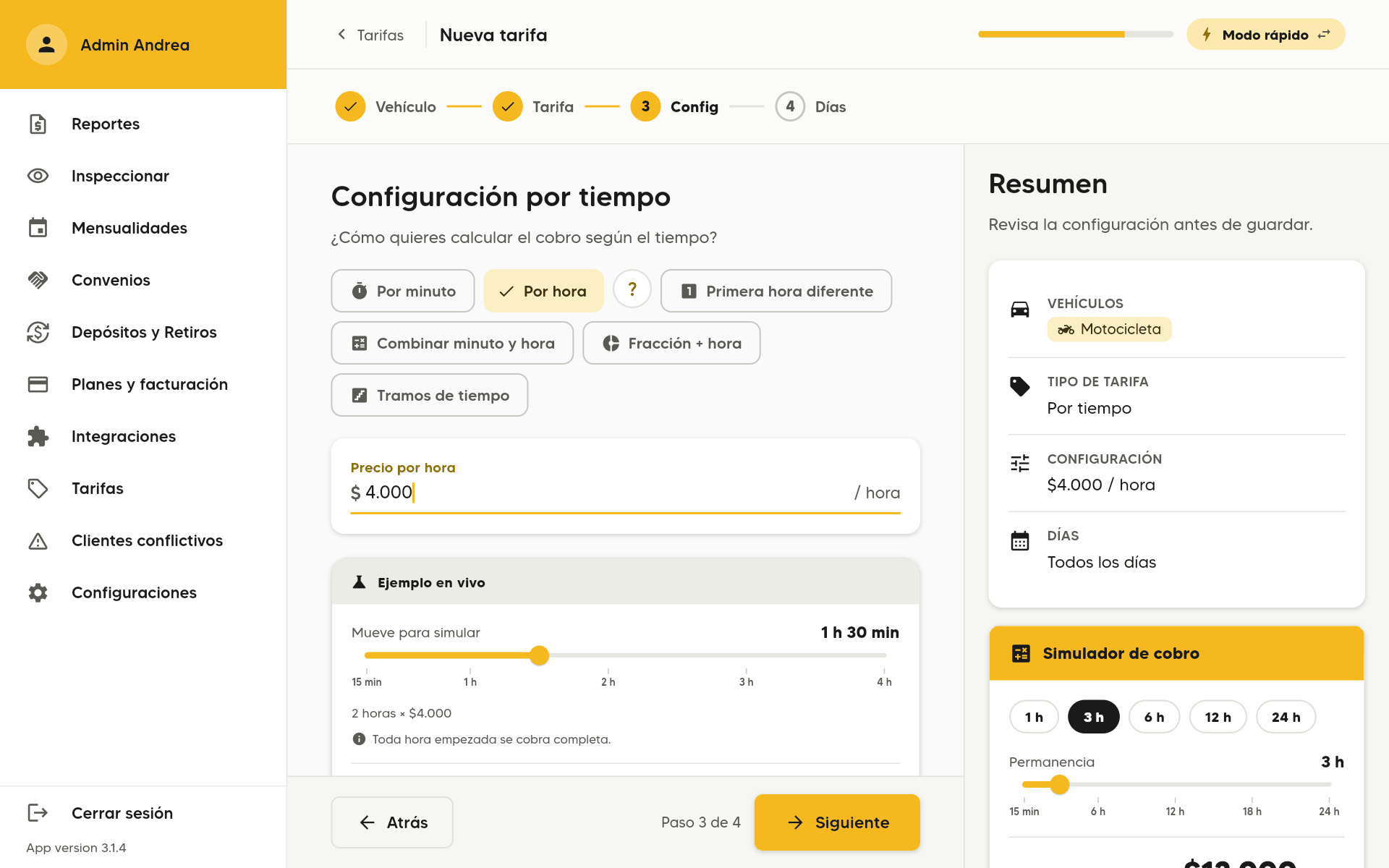Select the 24 h simulator preset

[x=1286, y=717]
